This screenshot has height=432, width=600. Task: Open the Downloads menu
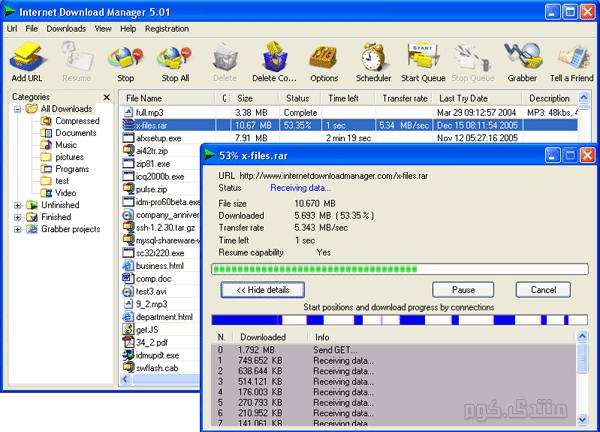click(66, 29)
